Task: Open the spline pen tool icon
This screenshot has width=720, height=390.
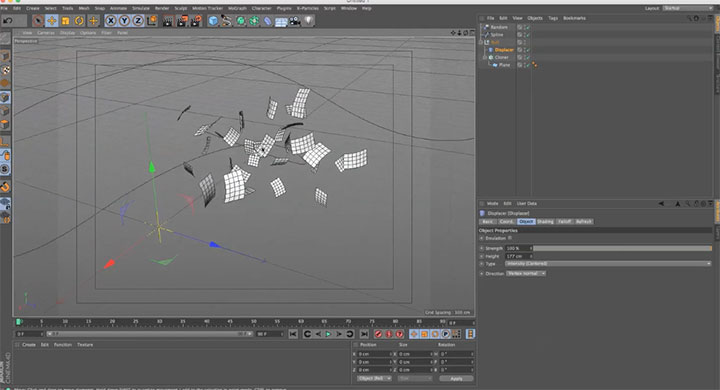Action: pyautogui.click(x=226, y=21)
